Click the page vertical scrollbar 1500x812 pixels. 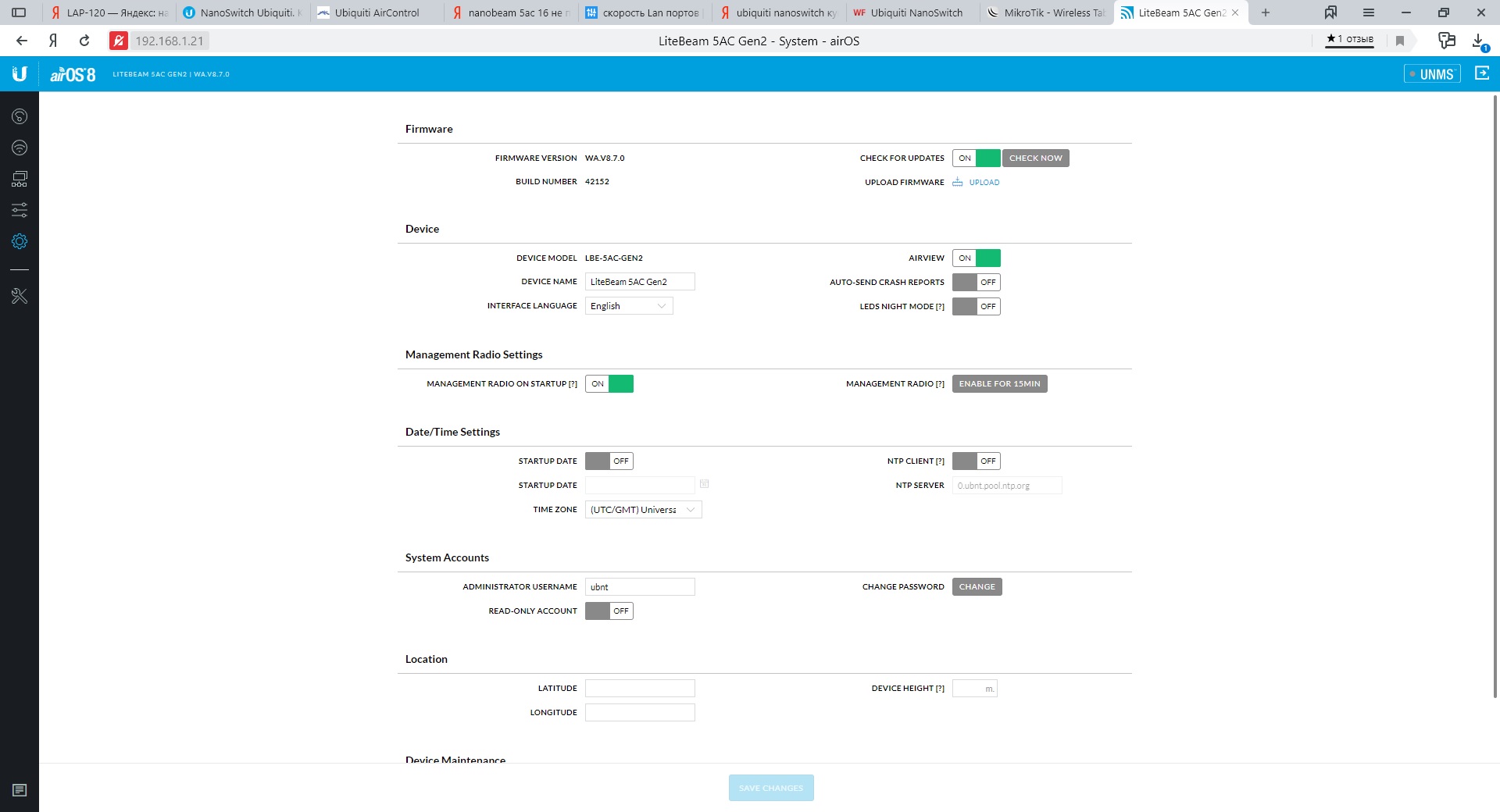[1495, 396]
